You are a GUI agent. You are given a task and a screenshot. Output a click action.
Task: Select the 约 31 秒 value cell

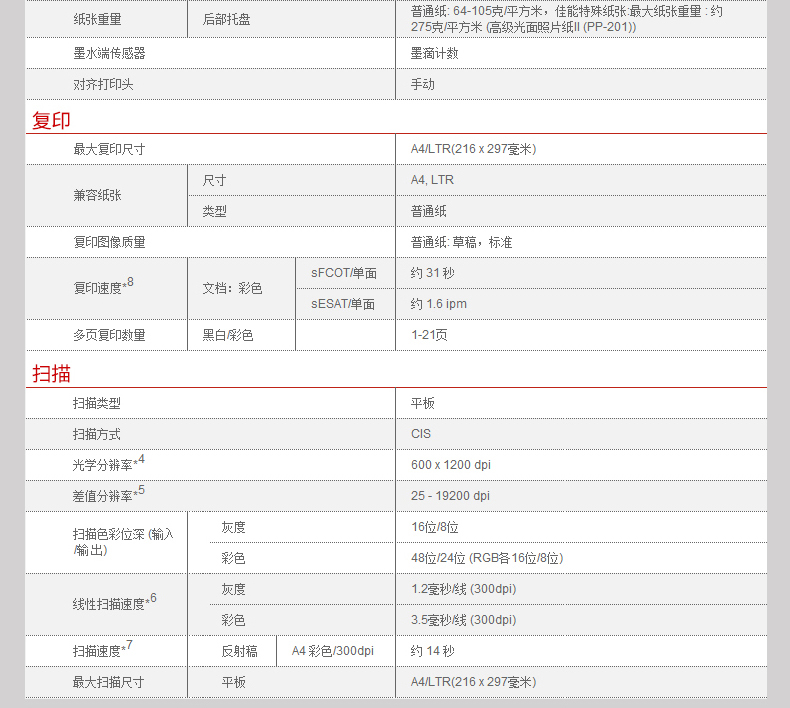(x=432, y=273)
